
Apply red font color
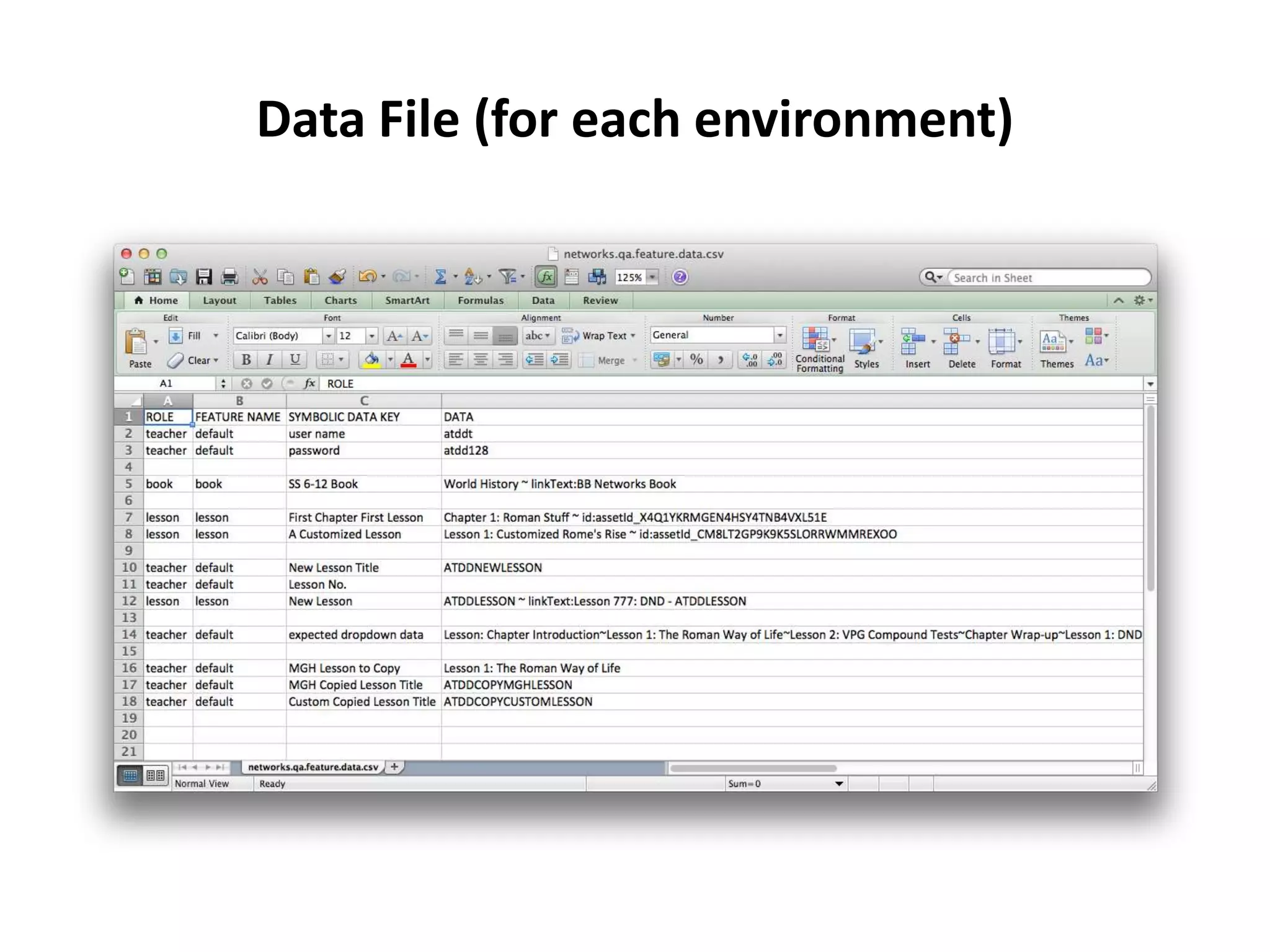(408, 359)
